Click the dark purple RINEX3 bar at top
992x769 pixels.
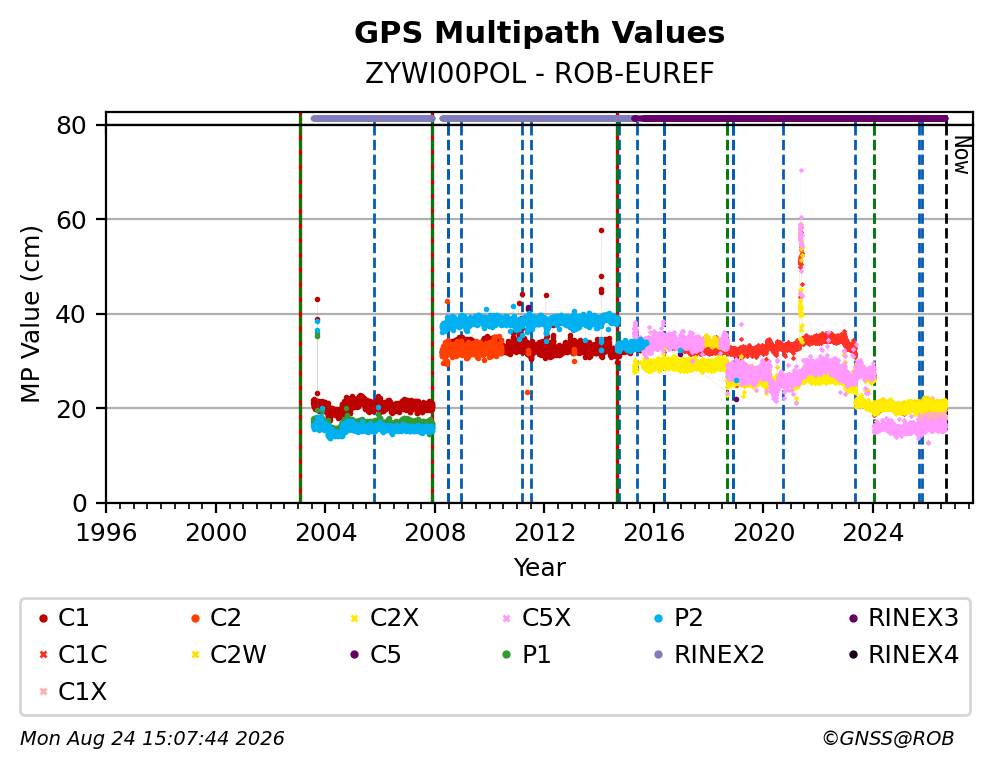tap(790, 118)
